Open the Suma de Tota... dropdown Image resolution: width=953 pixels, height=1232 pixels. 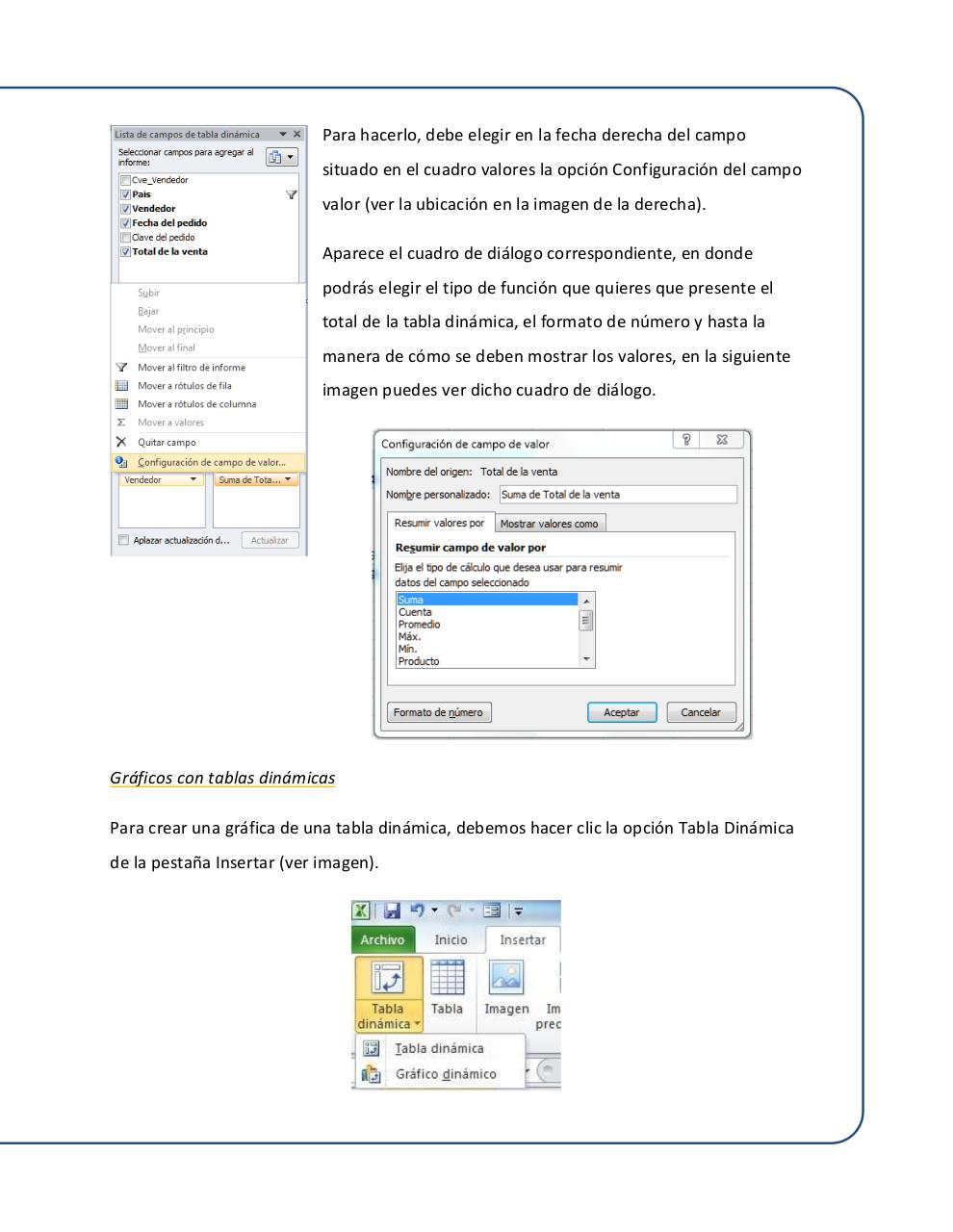288,478
